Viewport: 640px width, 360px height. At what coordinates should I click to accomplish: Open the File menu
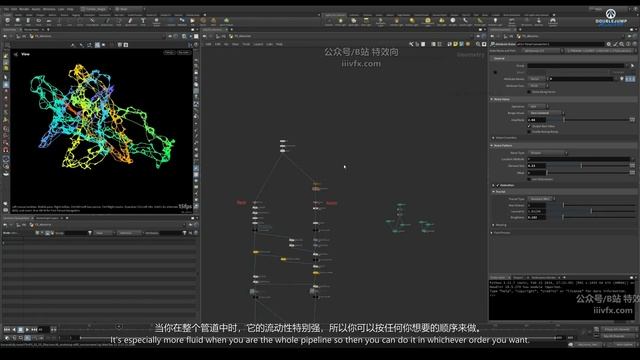pyautogui.click(x=6, y=9)
